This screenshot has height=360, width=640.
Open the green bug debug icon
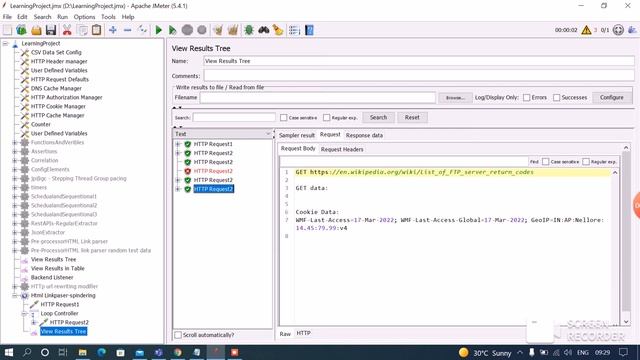249,30
